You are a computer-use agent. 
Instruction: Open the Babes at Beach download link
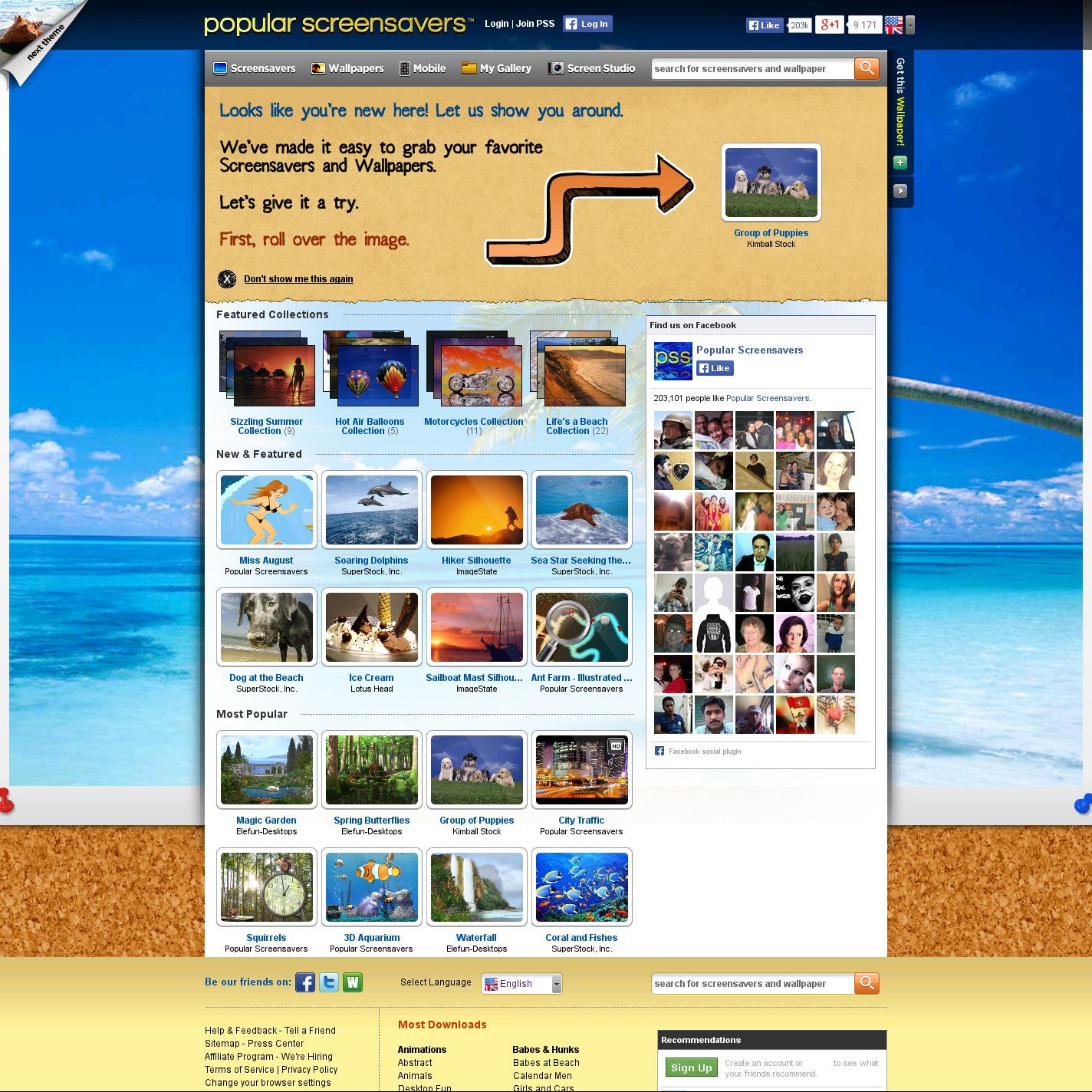click(x=546, y=1063)
